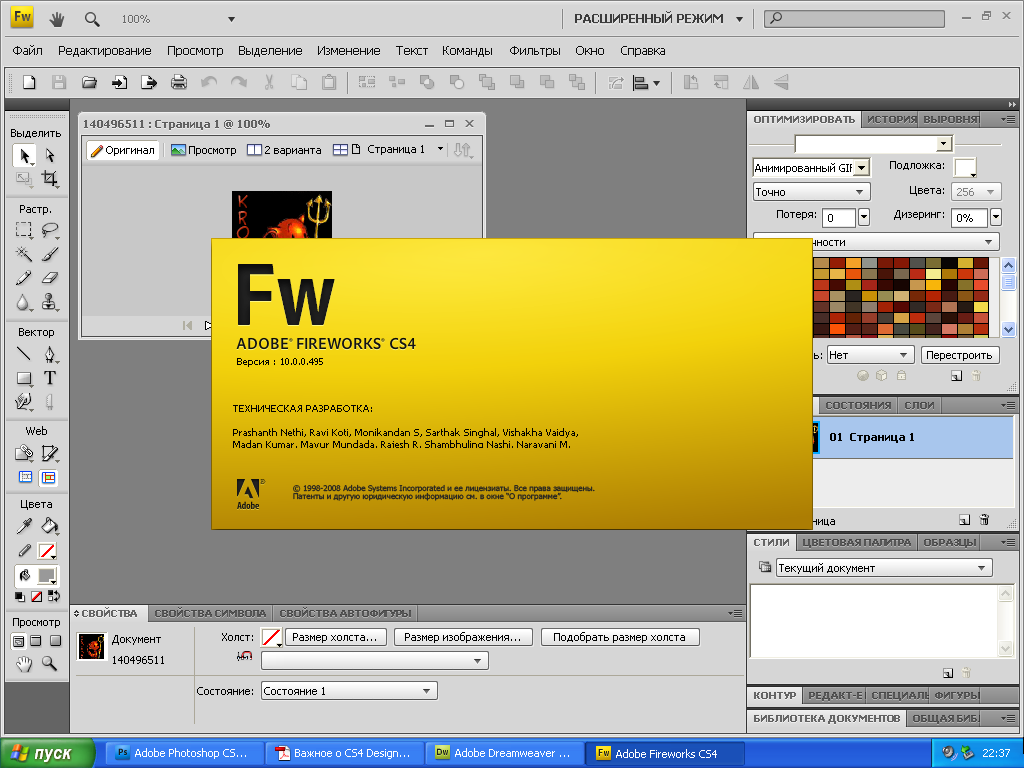Open the Подложка matte color swatch

pos(965,167)
